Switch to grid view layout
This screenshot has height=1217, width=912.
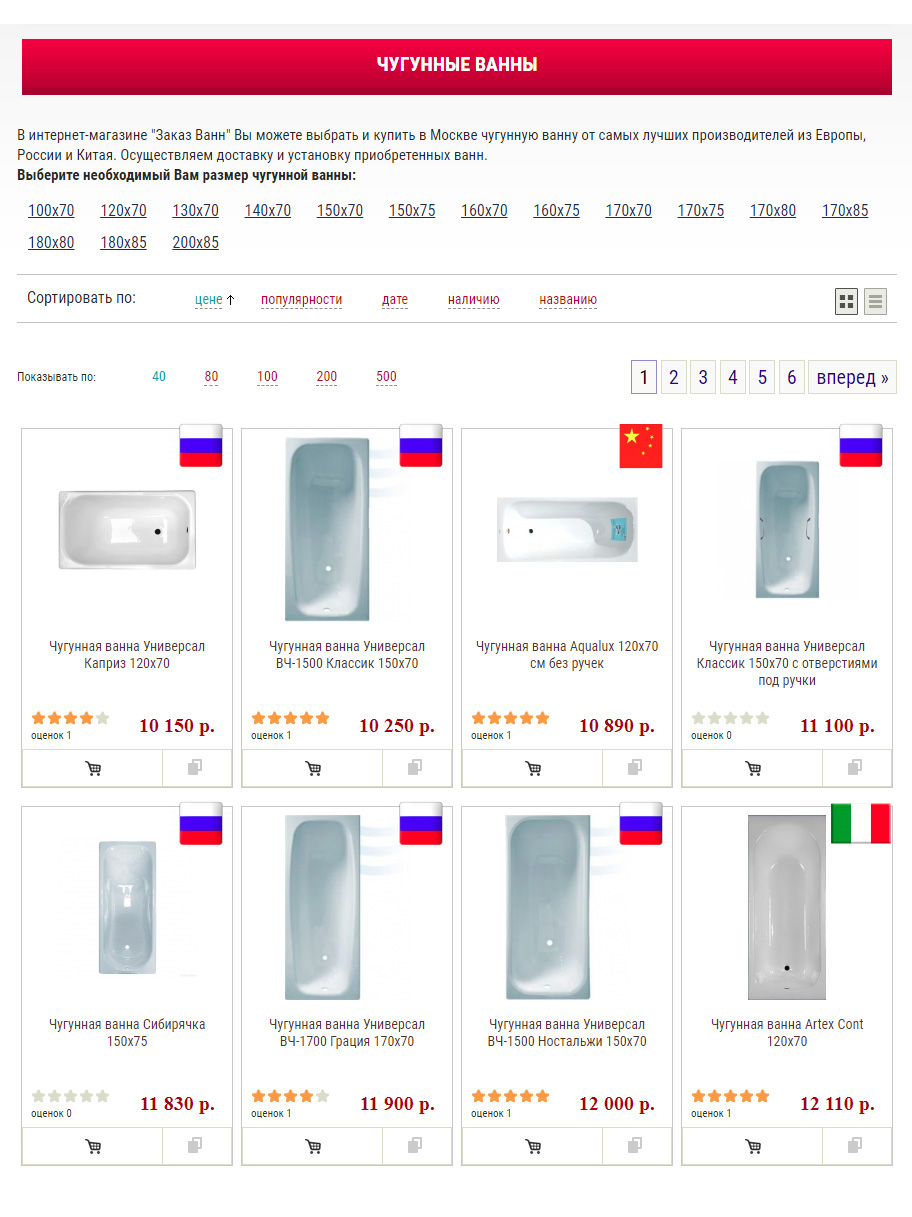tap(846, 301)
